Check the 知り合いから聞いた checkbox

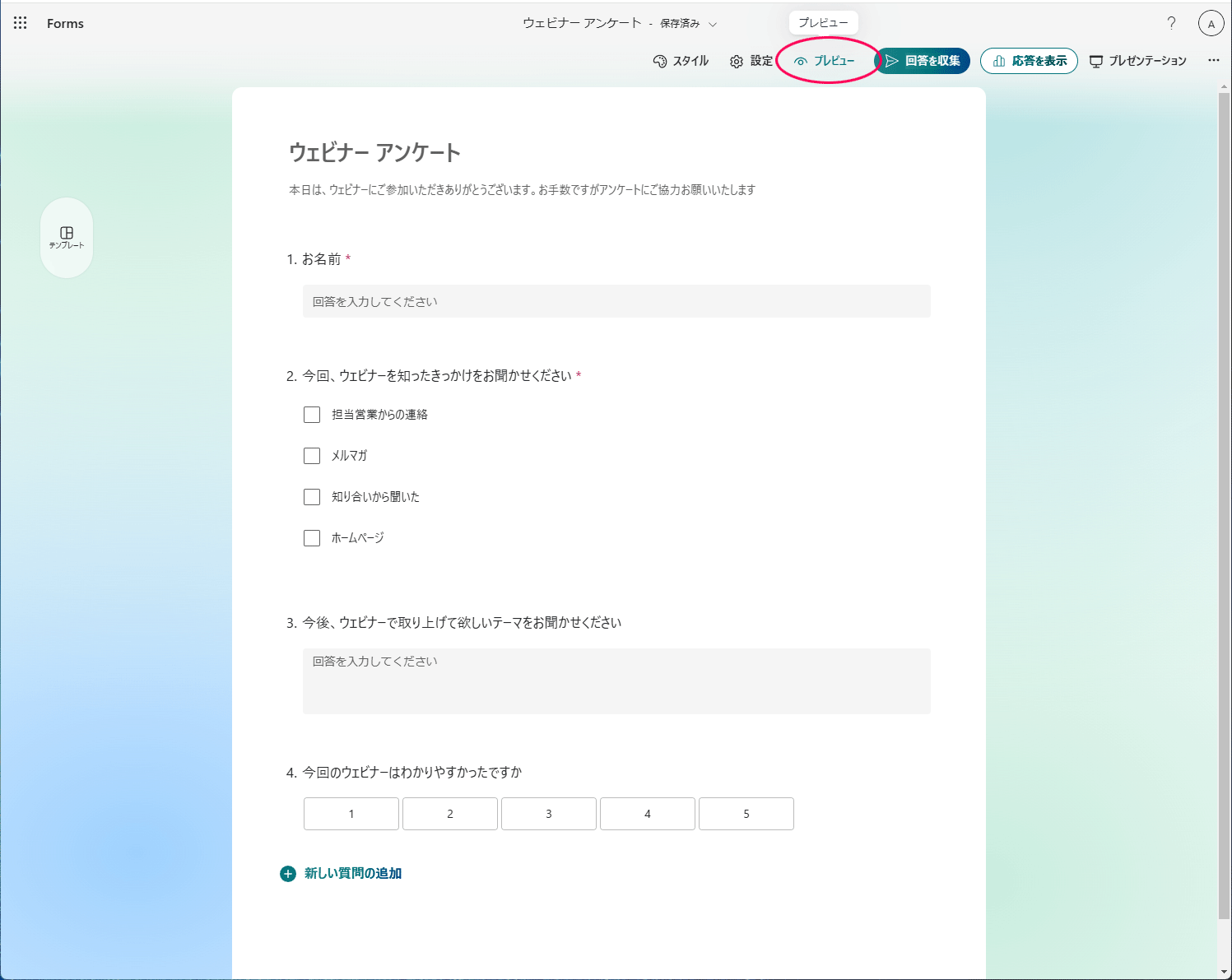point(312,497)
